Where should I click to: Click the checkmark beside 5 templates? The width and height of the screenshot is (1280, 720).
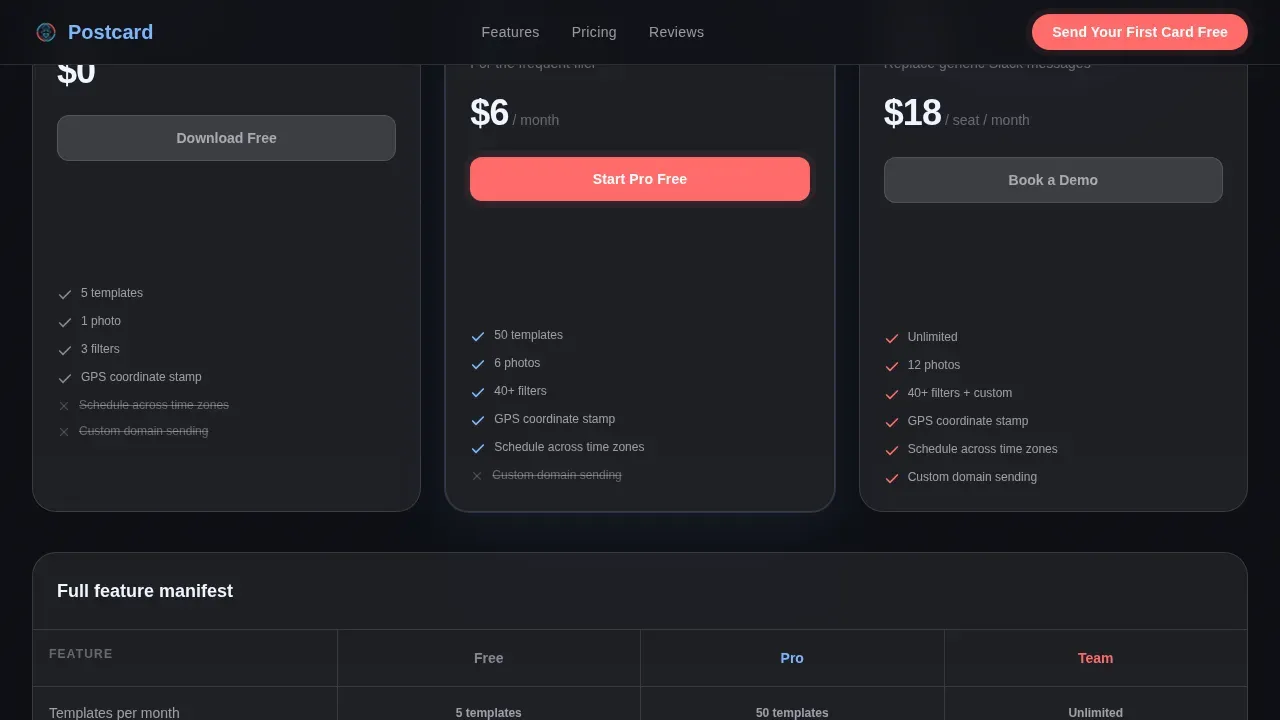[65, 294]
